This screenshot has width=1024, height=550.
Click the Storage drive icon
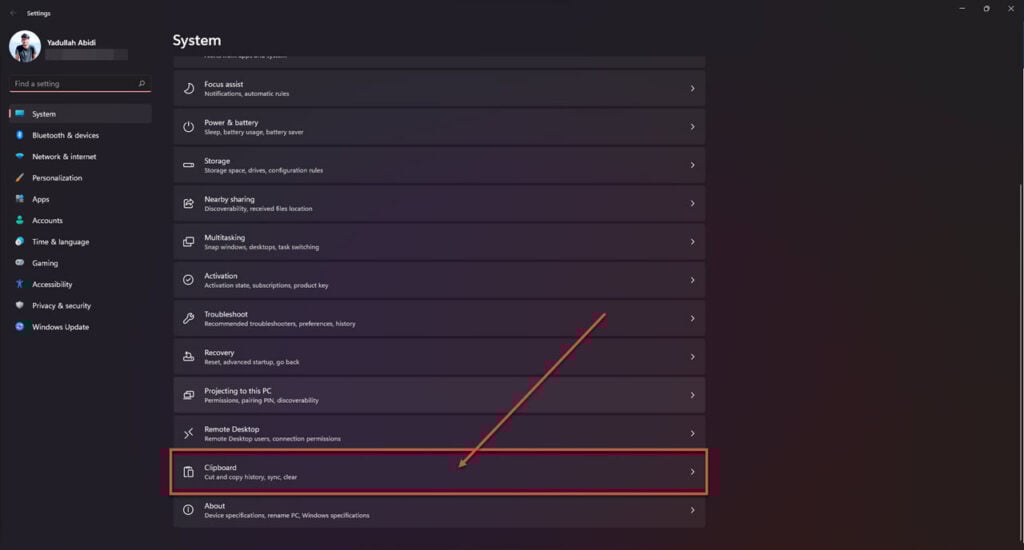189,165
